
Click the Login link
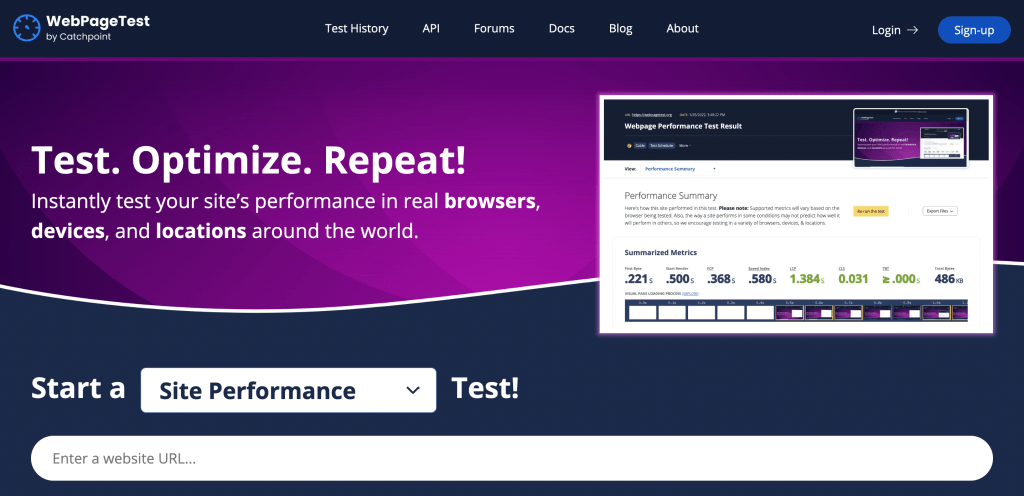886,30
